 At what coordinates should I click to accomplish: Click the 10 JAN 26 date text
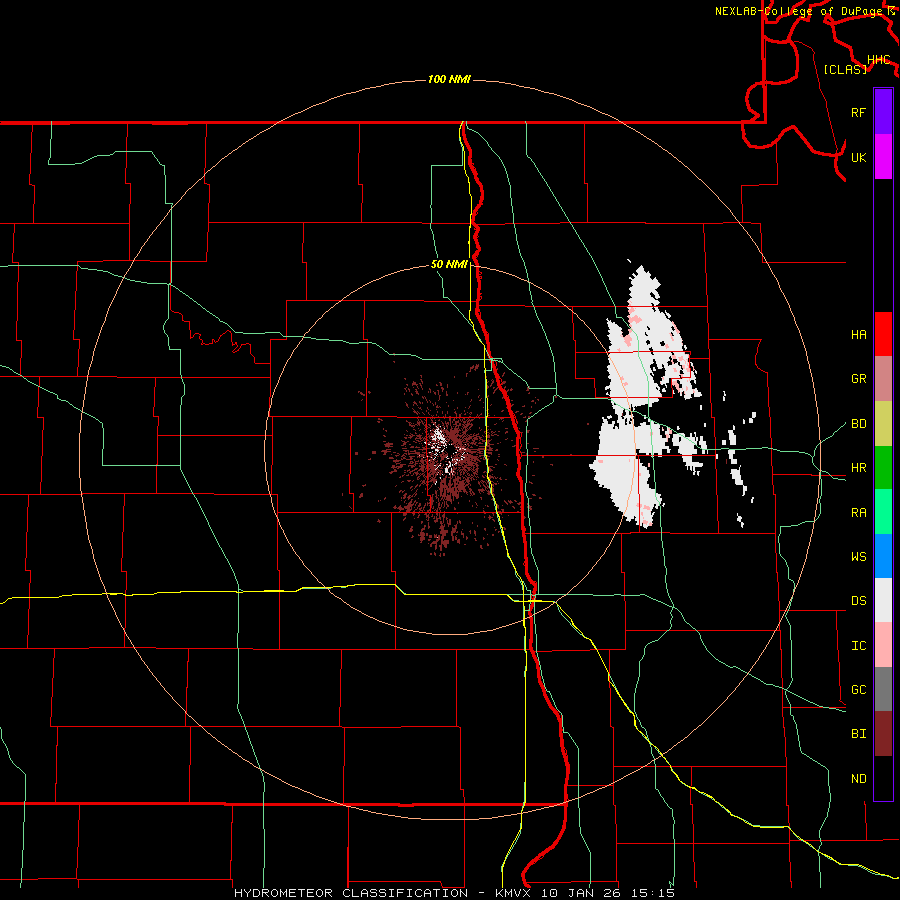coord(583,893)
